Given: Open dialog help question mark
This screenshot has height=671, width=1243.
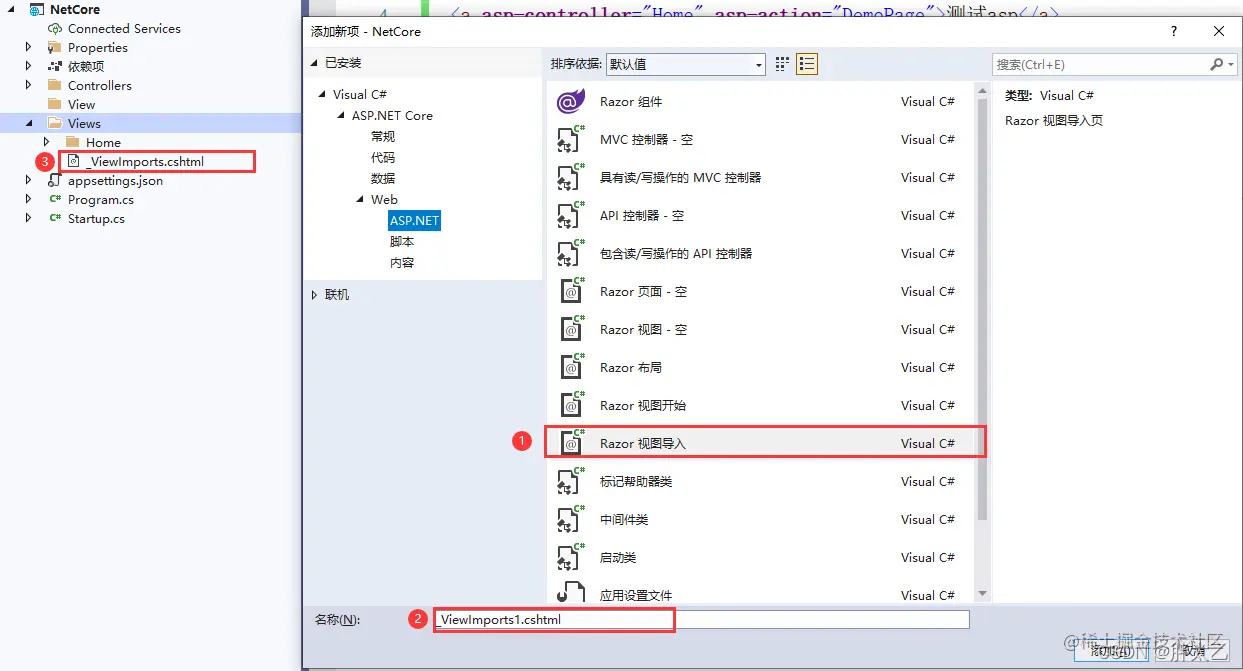Looking at the screenshot, I should (x=1173, y=31).
